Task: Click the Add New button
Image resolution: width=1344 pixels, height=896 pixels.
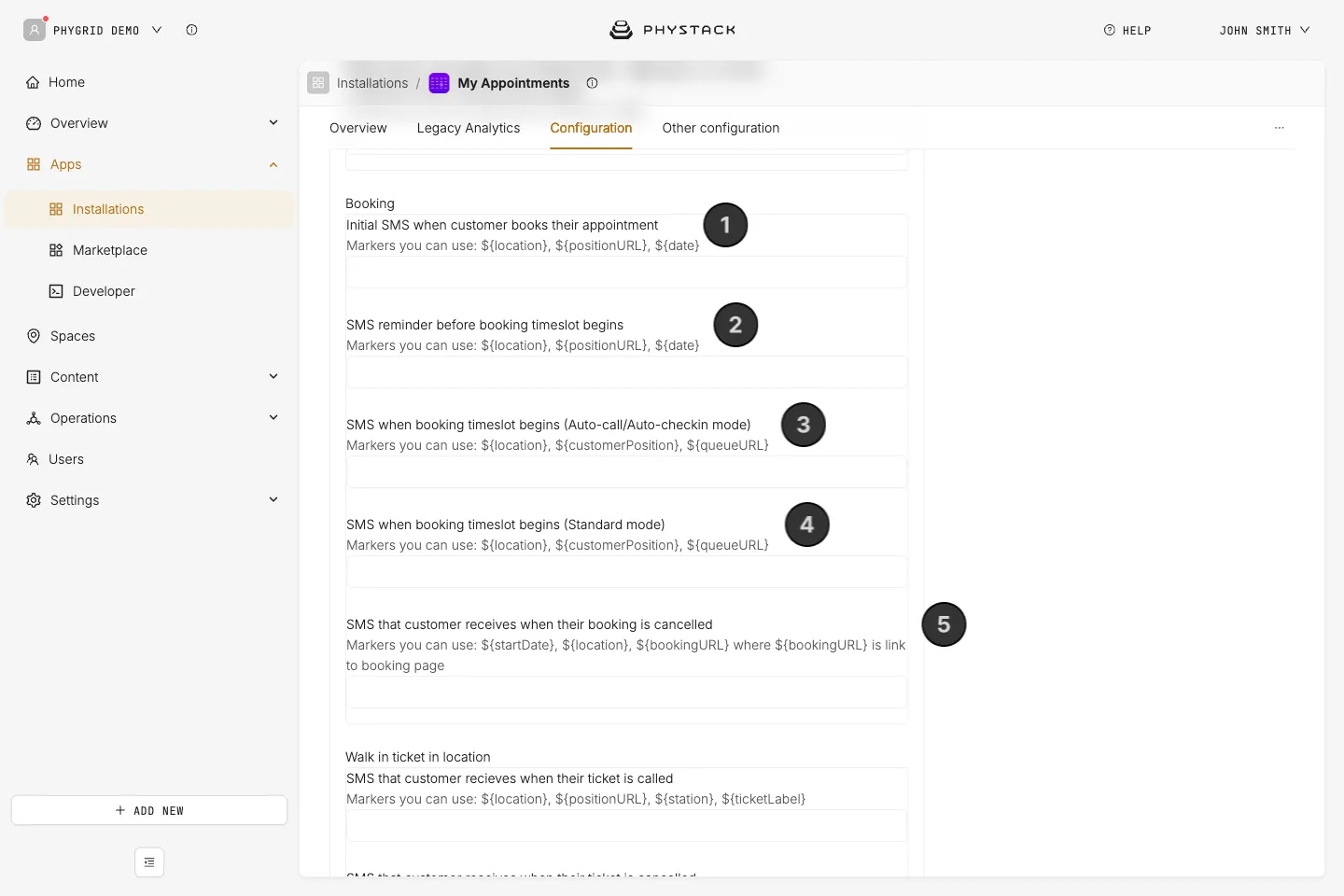Action: (x=149, y=810)
